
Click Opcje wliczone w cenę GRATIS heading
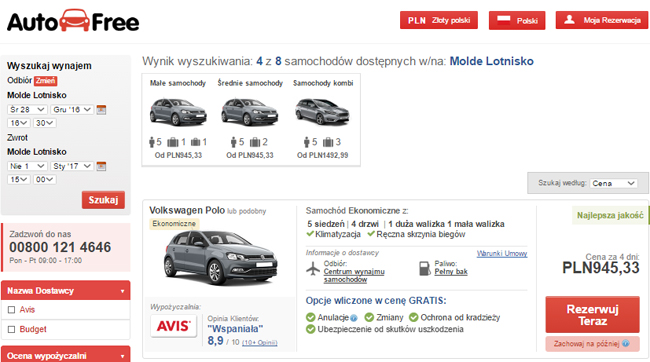376,301
